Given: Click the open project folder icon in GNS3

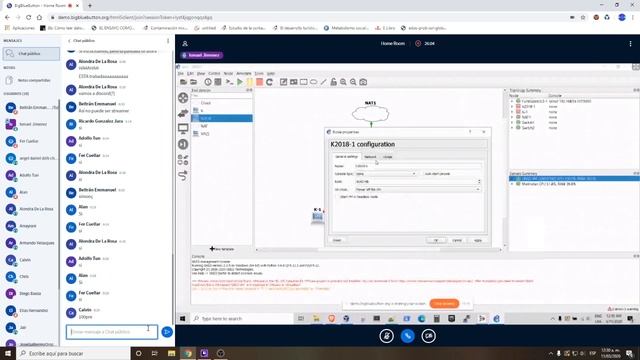Looking at the screenshot, I should 193,82.
